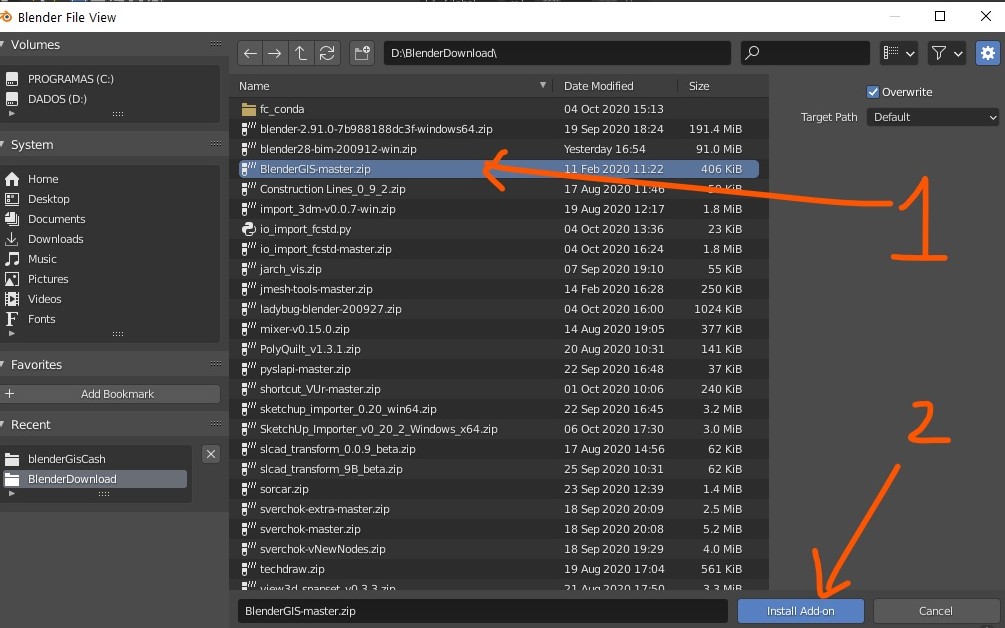
Task: Click the plus icon to add bookmark
Action: pos(11,394)
